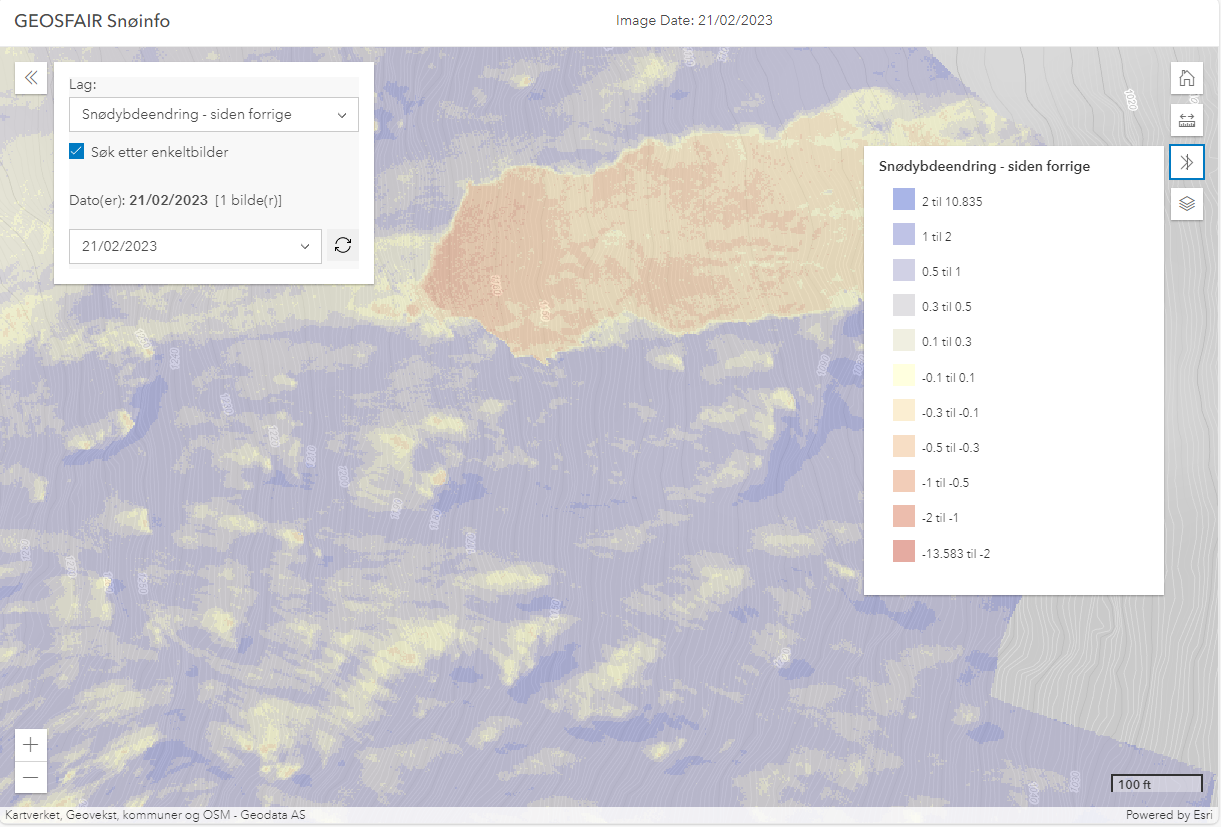Screen dimensions: 1221x827
Task: Click the 'Dato(er): 21/02/2023' label
Action: coord(138,199)
